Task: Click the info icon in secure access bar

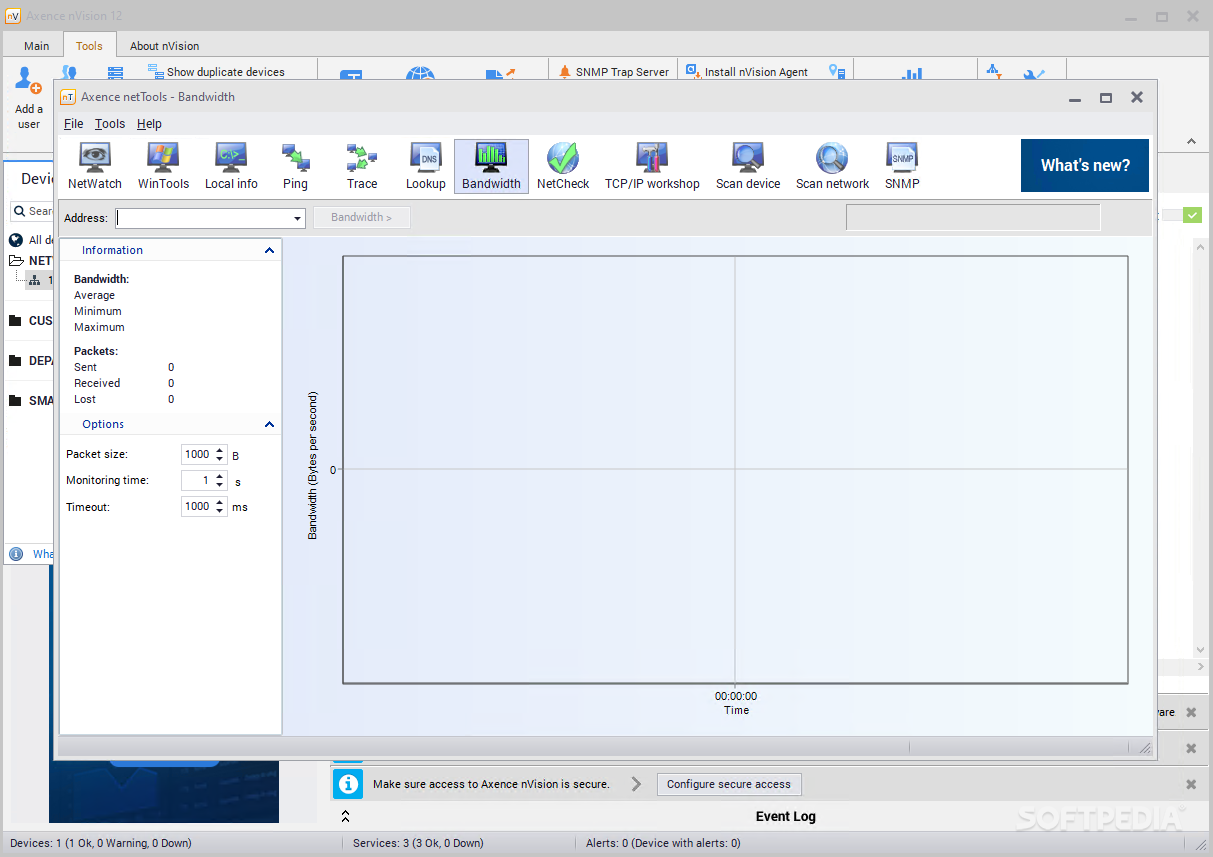Action: point(347,783)
